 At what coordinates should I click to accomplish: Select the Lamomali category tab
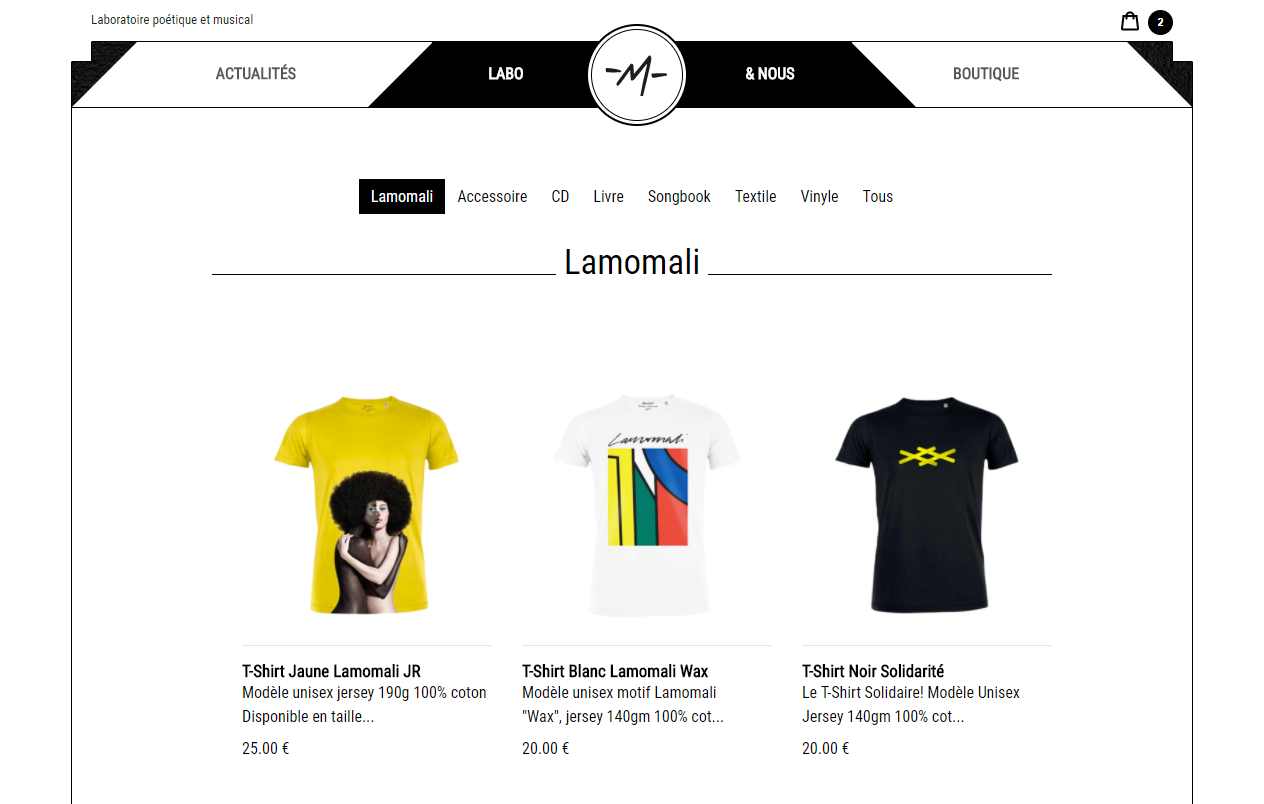402,197
